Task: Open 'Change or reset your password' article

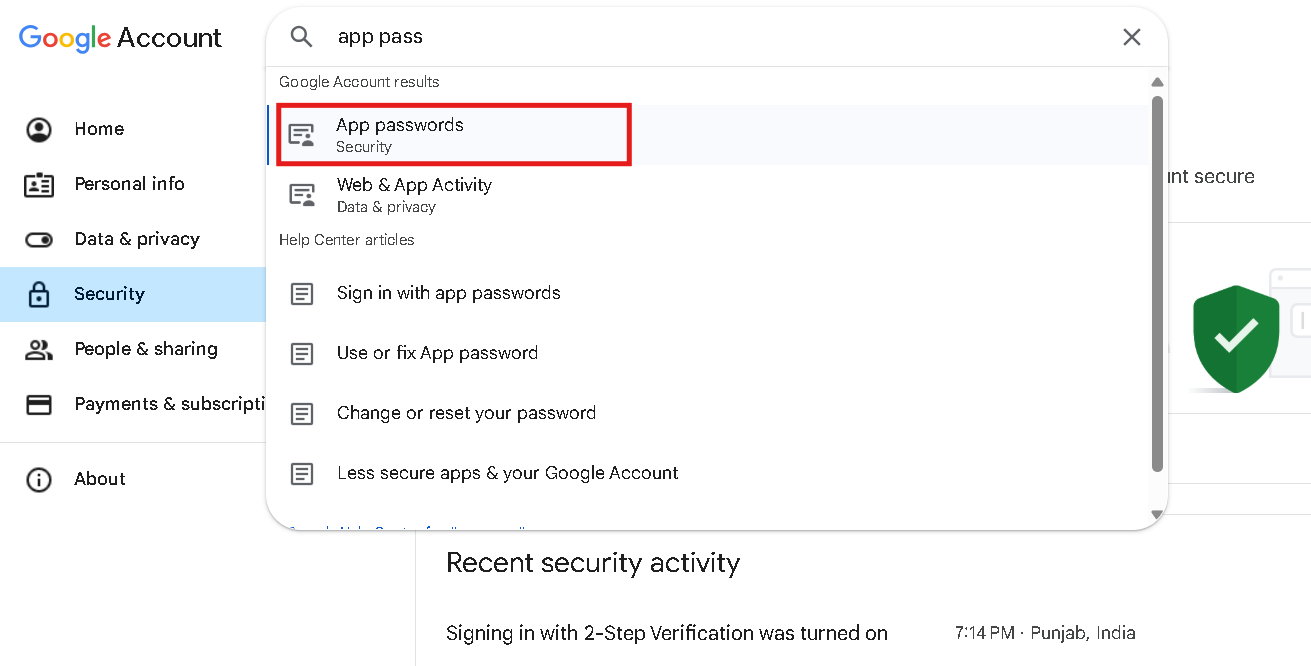Action: (466, 413)
